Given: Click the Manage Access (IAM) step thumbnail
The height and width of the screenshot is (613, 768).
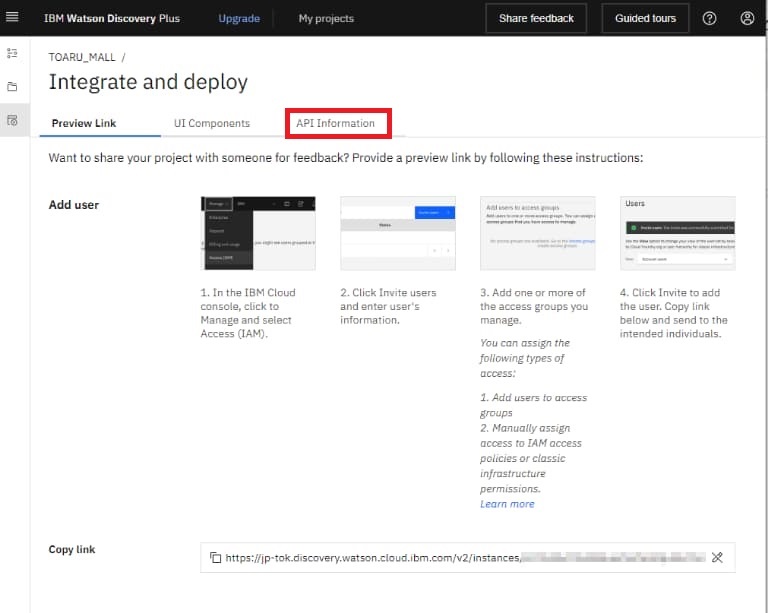Looking at the screenshot, I should tap(258, 233).
